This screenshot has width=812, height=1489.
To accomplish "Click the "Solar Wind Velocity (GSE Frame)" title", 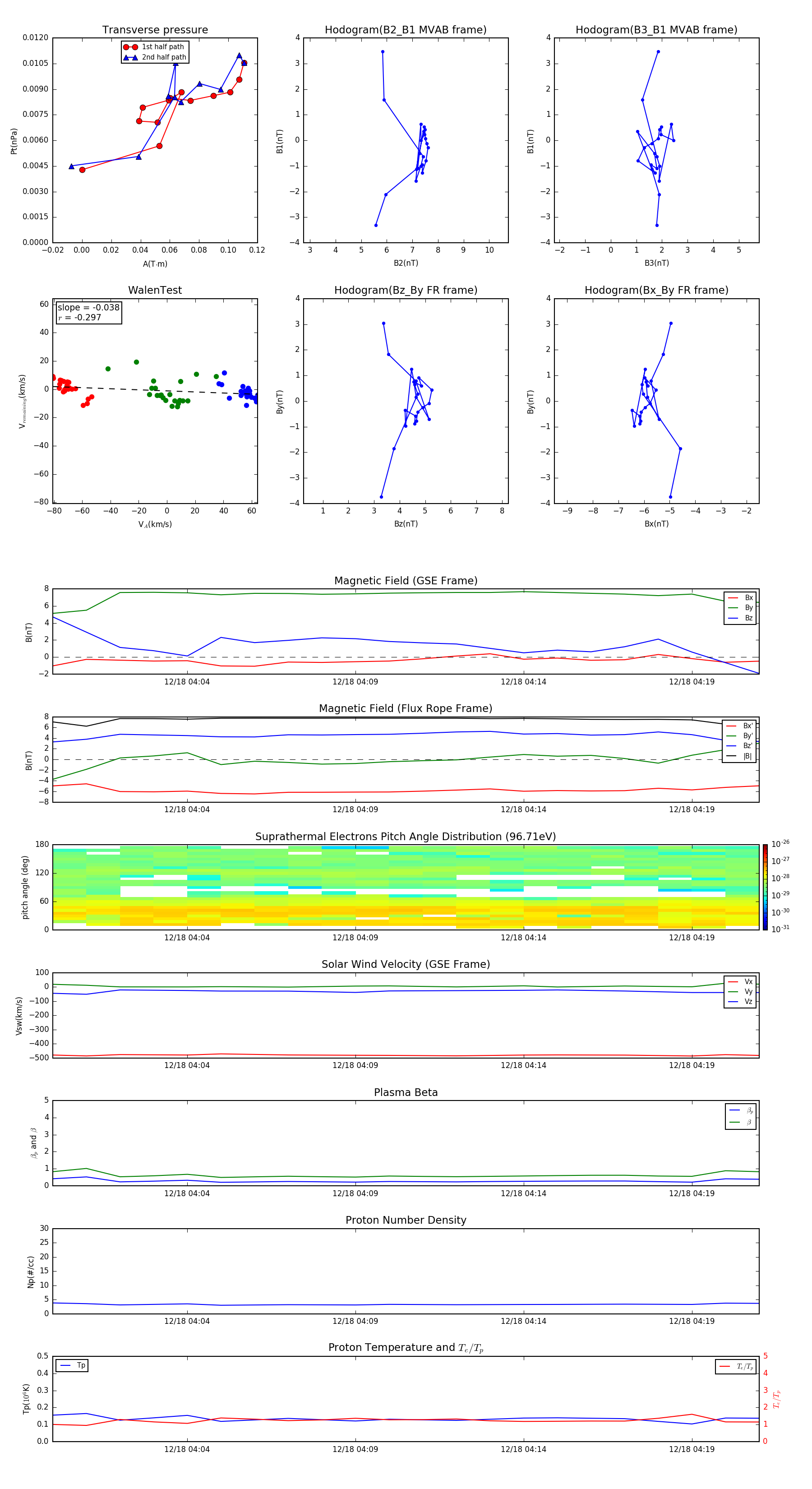I will pyautogui.click(x=406, y=964).
